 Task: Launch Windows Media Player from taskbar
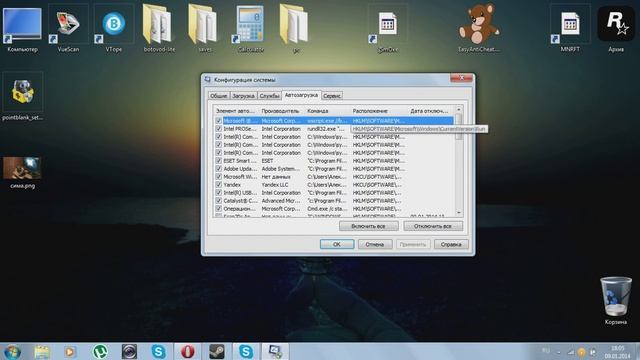point(70,351)
